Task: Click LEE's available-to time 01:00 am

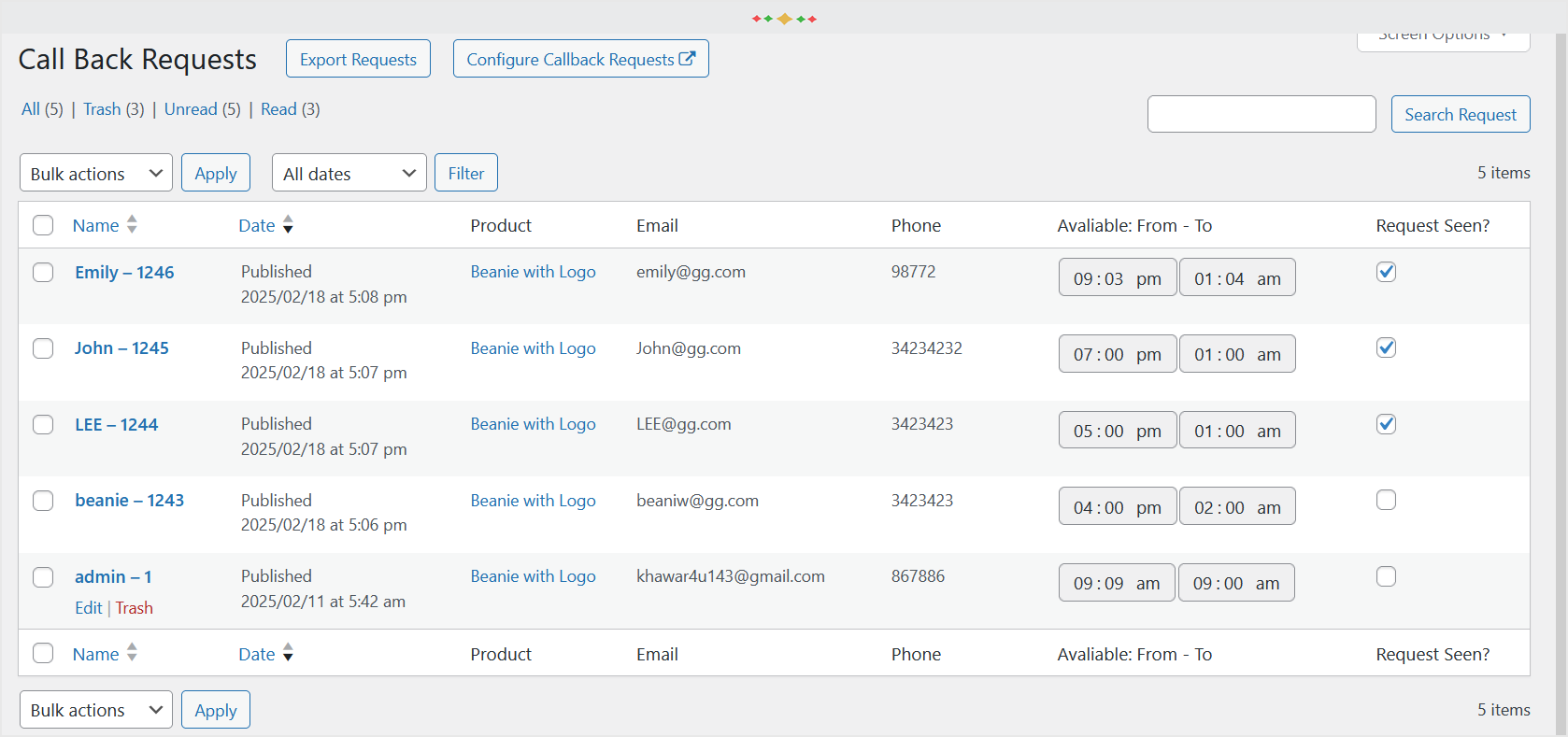Action: (1237, 431)
